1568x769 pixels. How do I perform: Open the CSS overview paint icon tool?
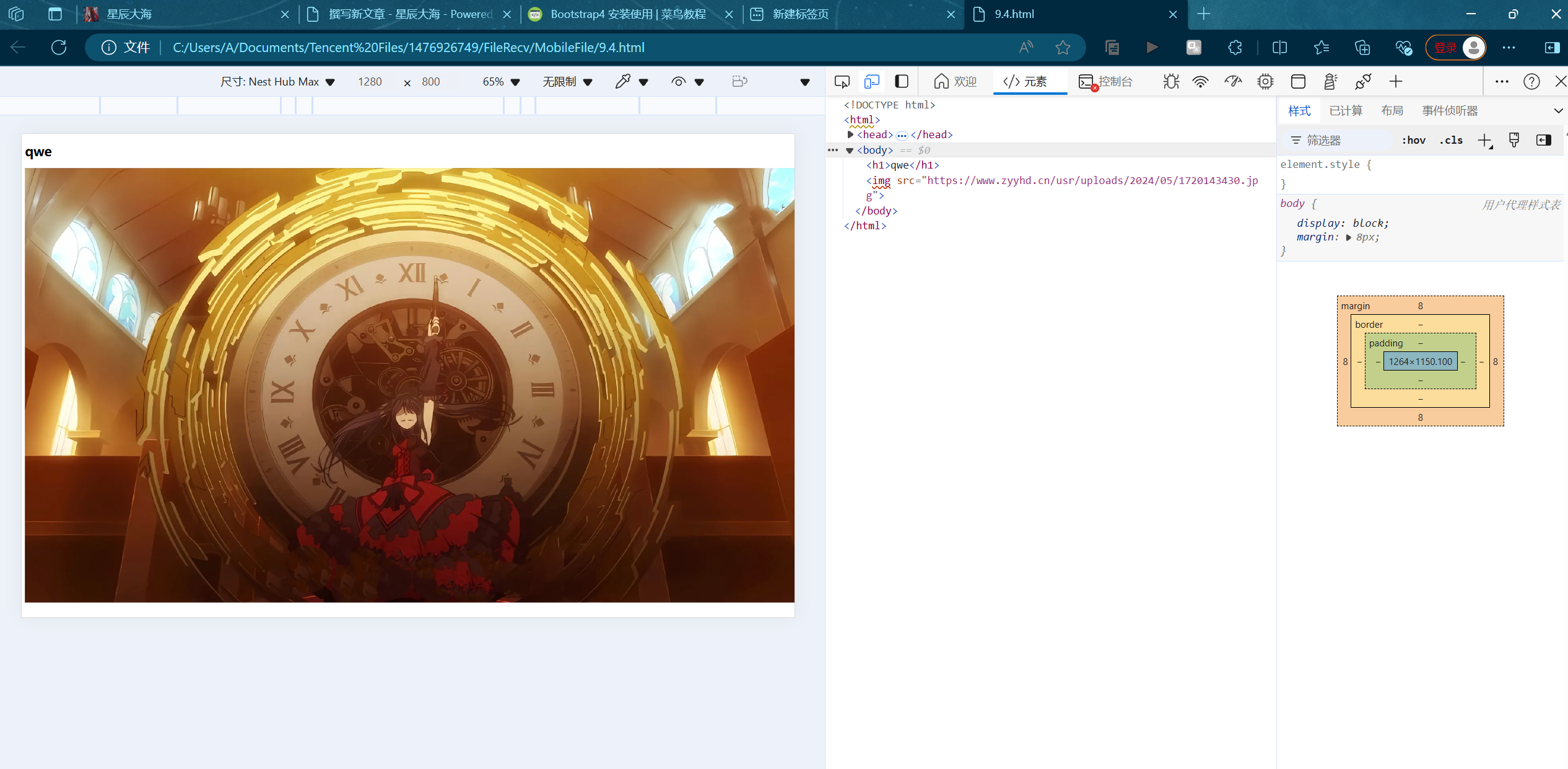tap(1363, 81)
